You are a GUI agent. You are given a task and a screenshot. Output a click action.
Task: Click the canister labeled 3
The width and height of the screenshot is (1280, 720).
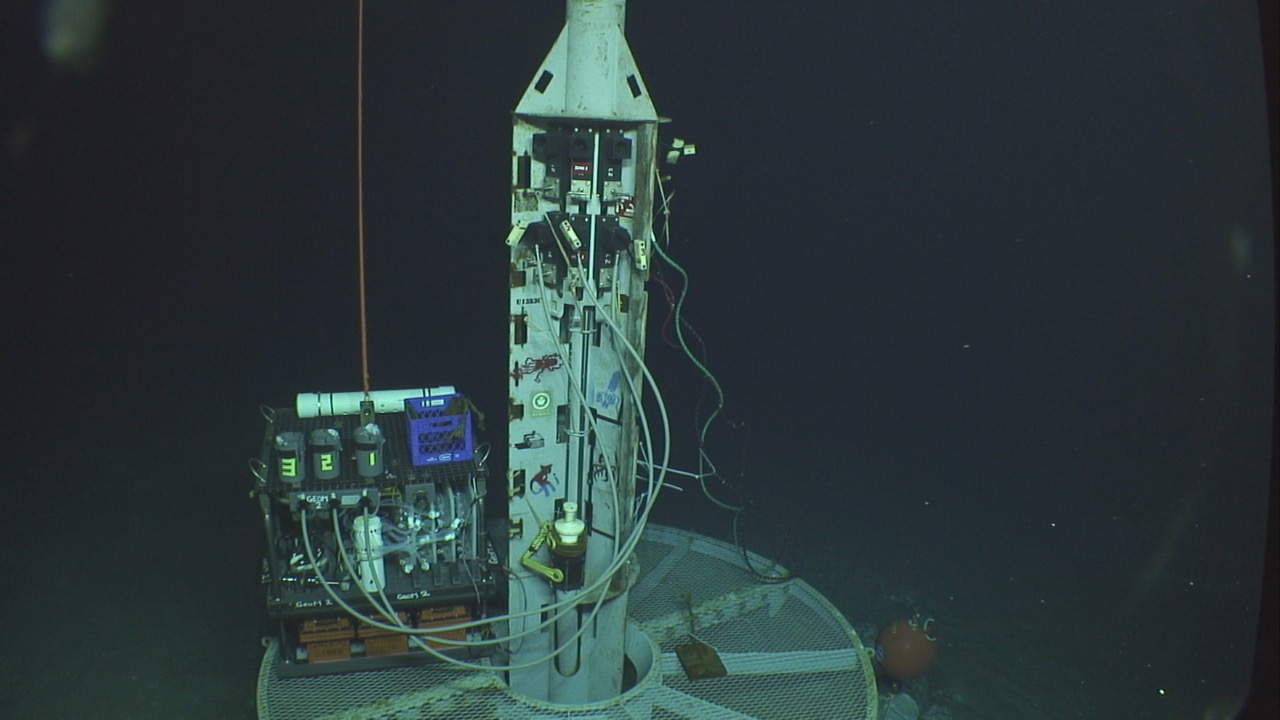(289, 457)
